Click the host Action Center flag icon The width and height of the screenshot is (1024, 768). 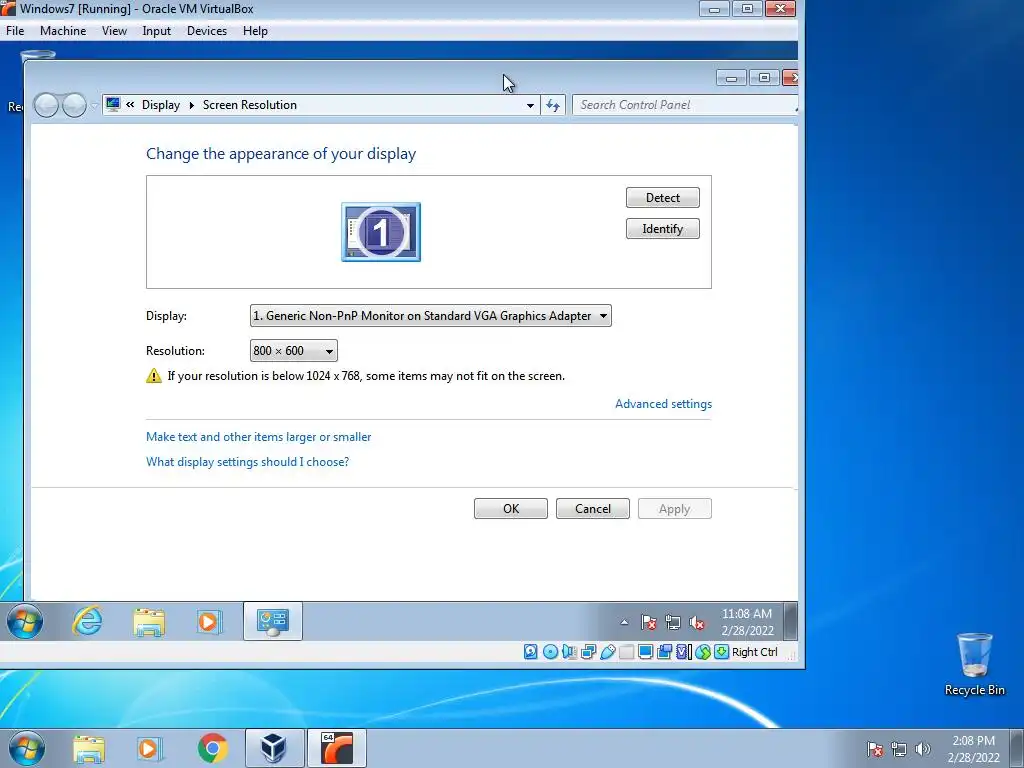(874, 749)
